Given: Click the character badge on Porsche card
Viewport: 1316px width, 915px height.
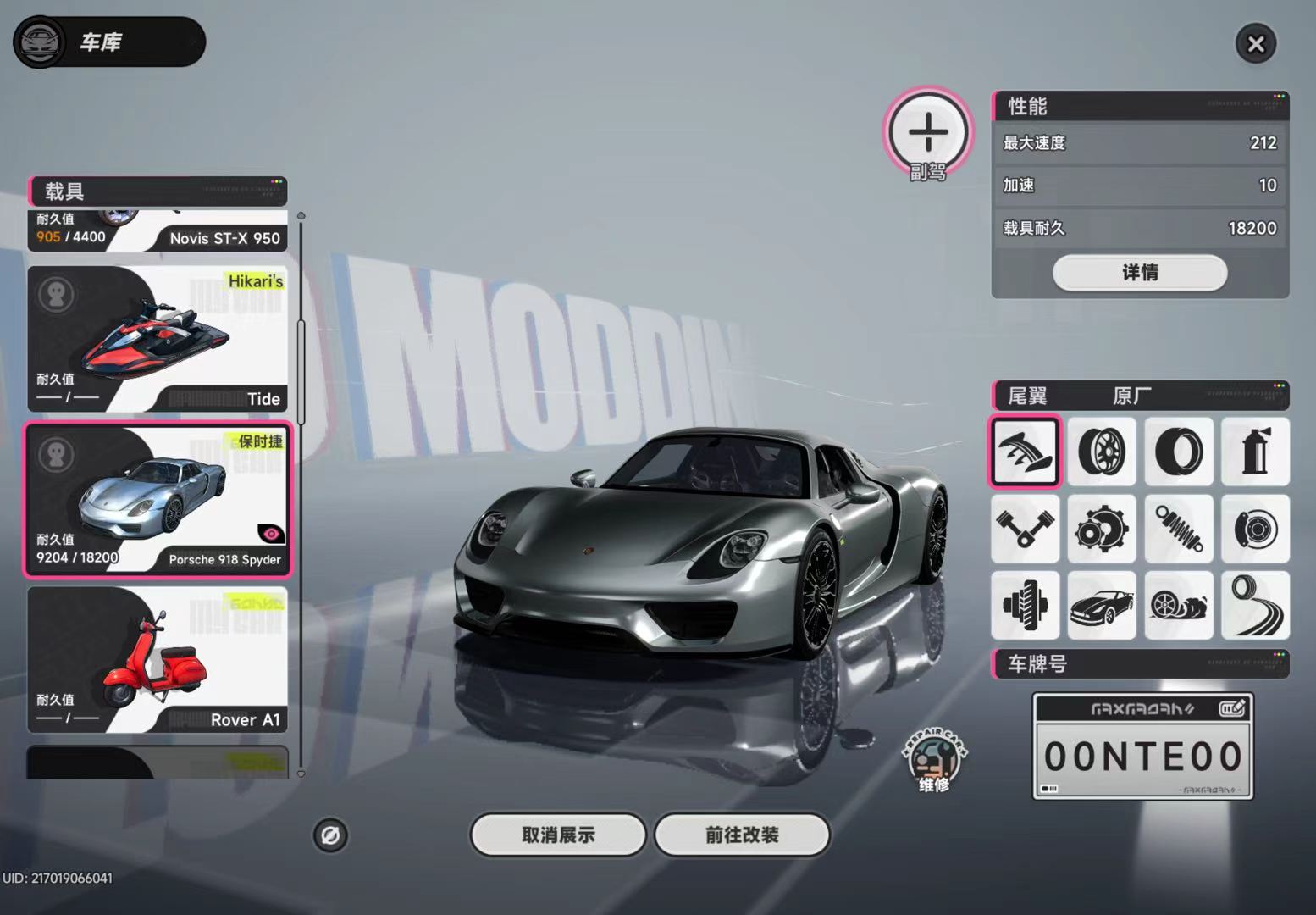Looking at the screenshot, I should pos(57,455).
